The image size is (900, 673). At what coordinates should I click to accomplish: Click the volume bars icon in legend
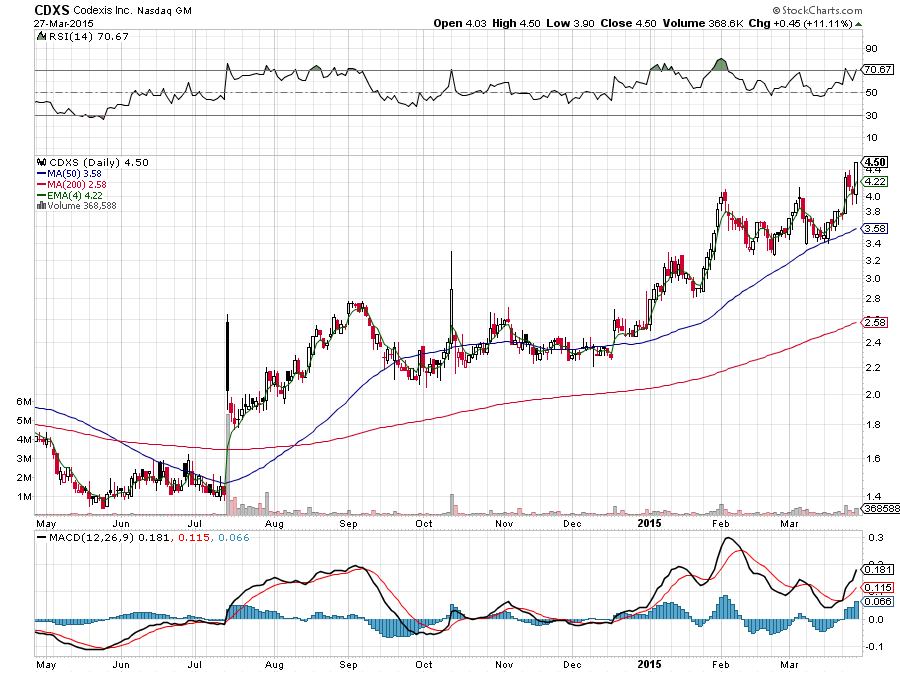(41, 205)
